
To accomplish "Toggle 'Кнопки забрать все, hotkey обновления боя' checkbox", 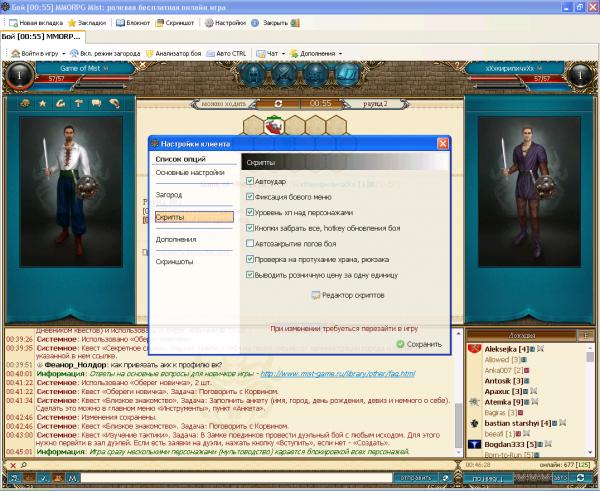I will [250, 228].
